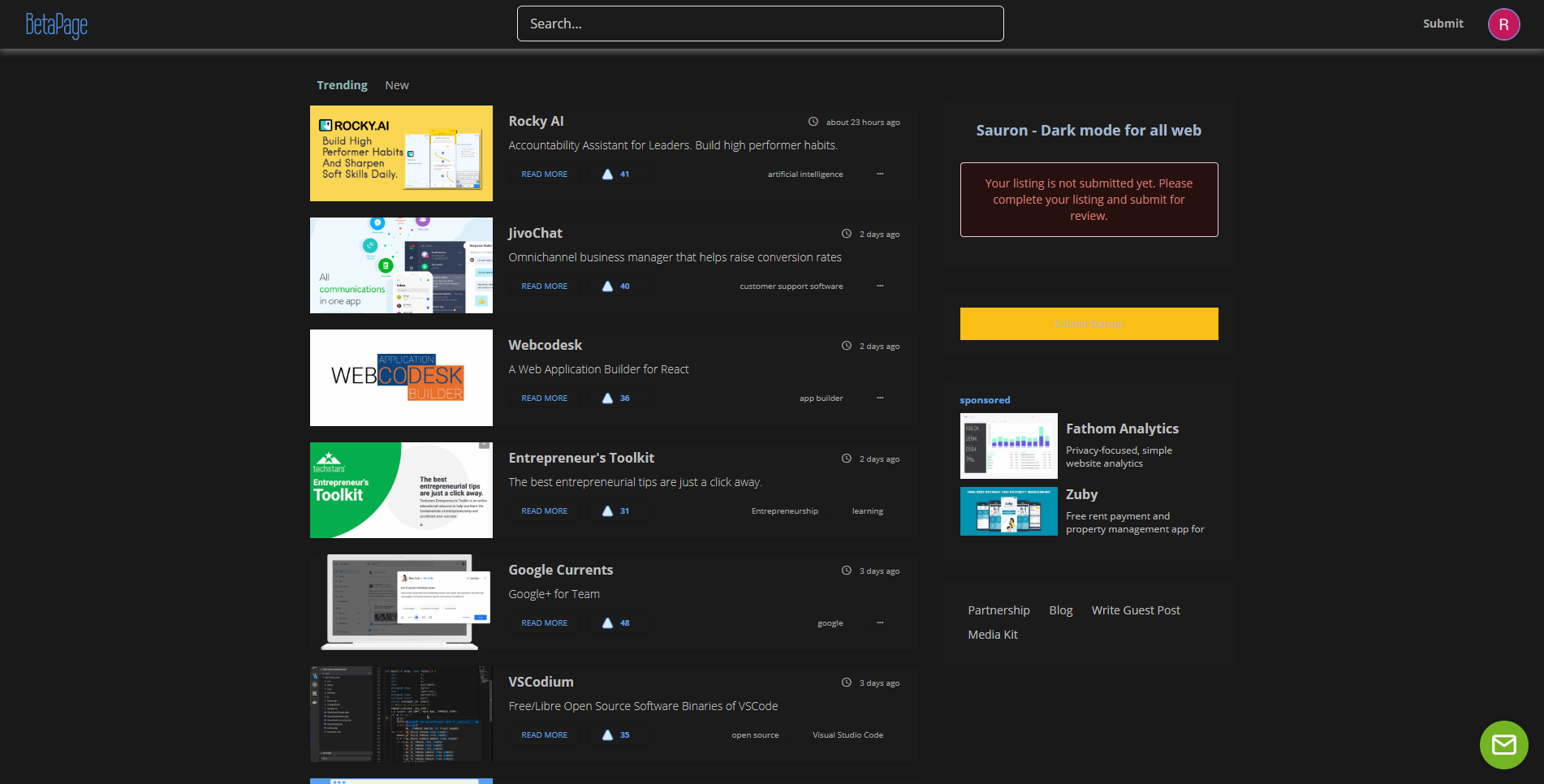
Task: Open Write Guest Post link
Action: [1136, 610]
